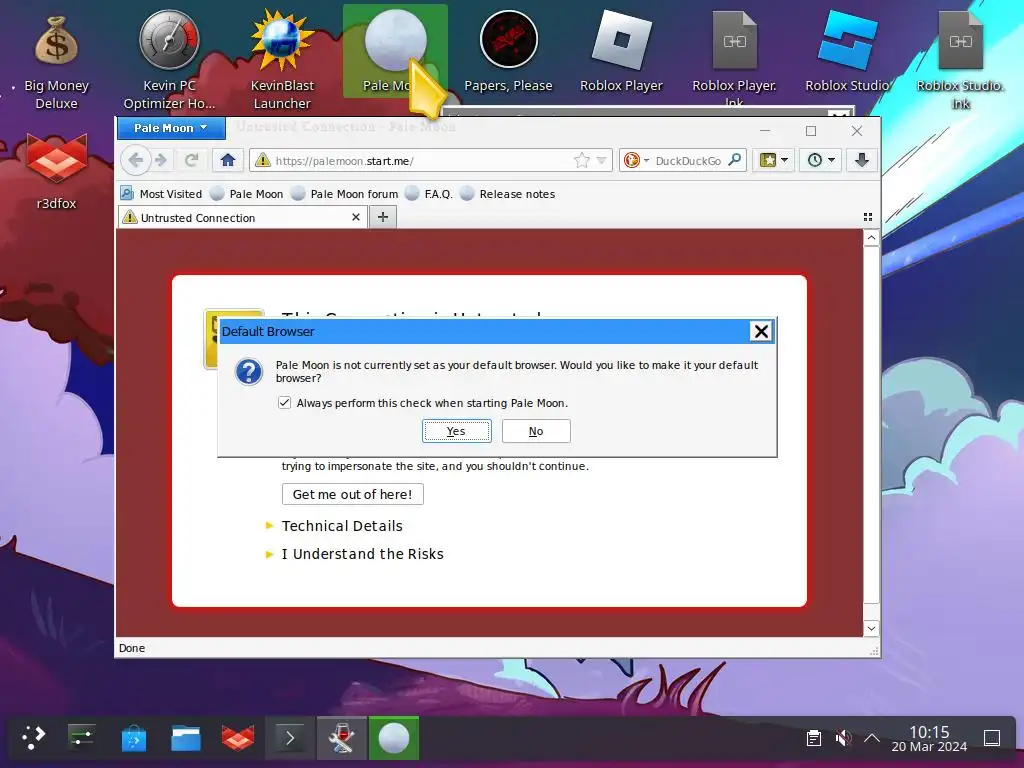This screenshot has width=1024, height=768.
Task: Open the Pale Moon forum bookmark
Action: tap(345, 193)
